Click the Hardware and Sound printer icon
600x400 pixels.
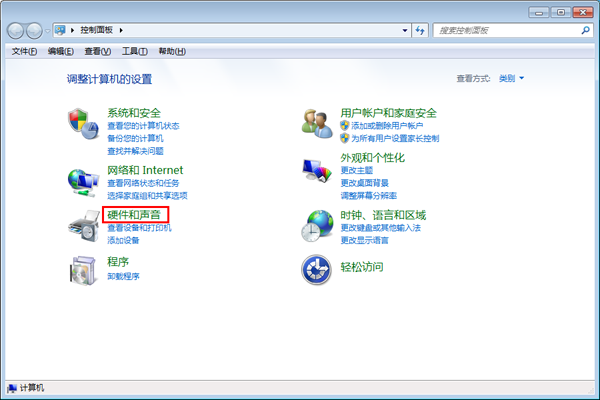pyautogui.click(x=83, y=227)
